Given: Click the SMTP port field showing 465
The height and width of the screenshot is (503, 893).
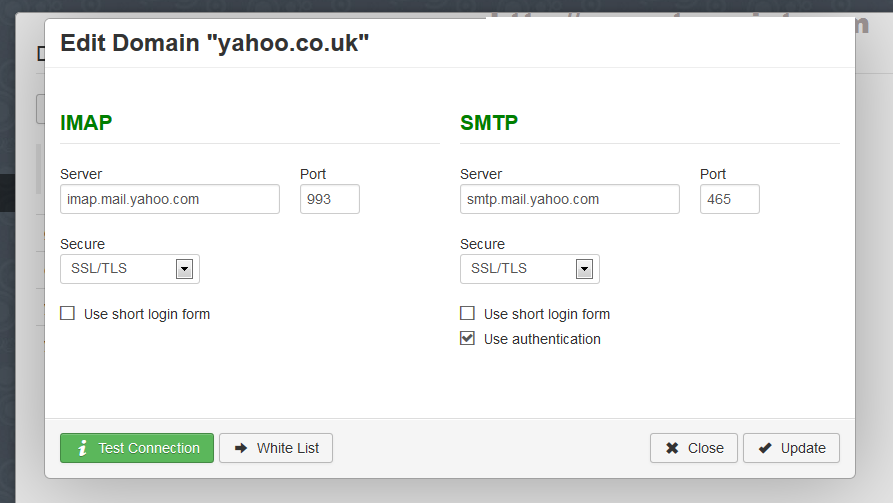Looking at the screenshot, I should tap(729, 199).
